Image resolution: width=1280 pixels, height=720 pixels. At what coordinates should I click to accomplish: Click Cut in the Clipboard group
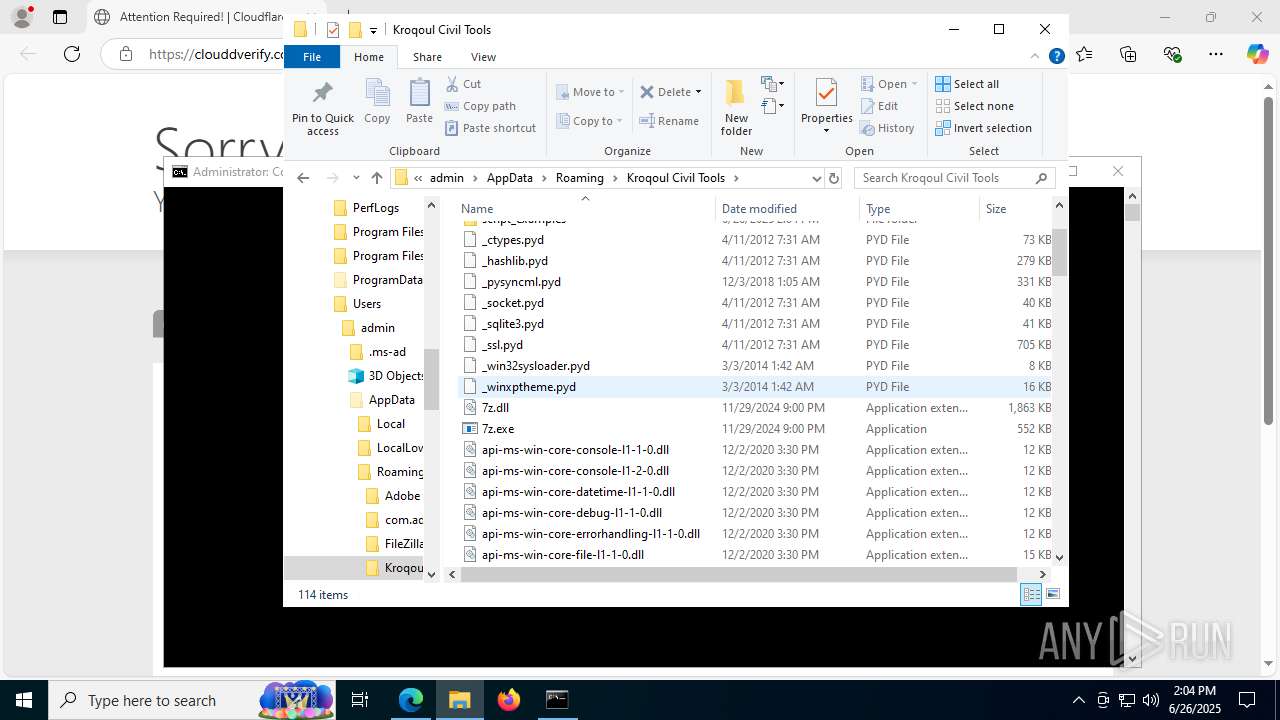coord(463,84)
